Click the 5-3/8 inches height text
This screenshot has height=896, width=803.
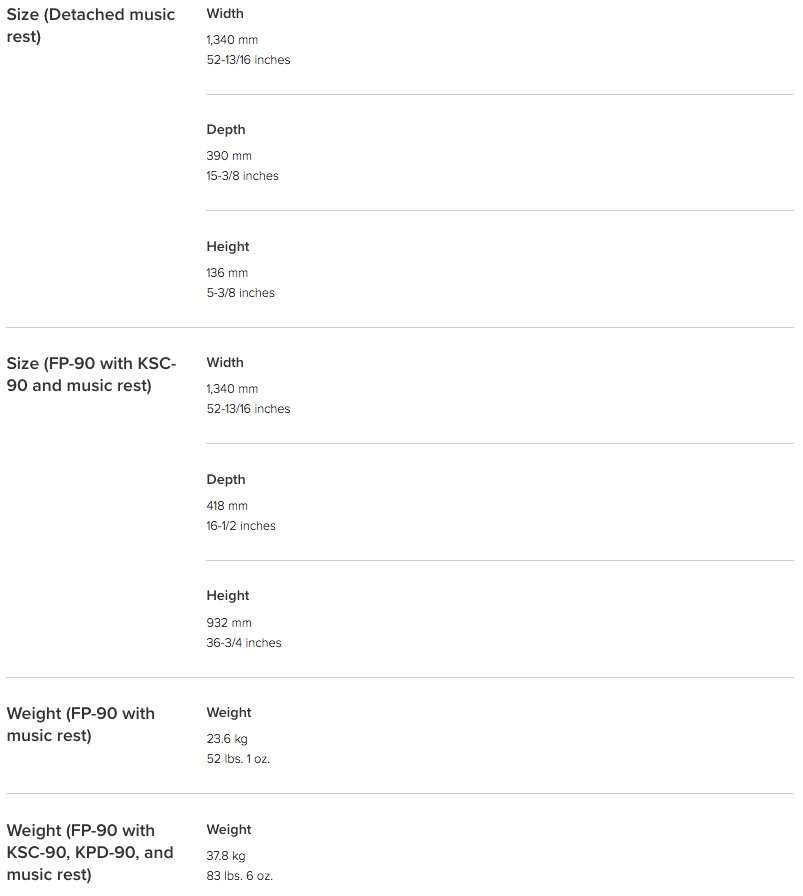[240, 293]
